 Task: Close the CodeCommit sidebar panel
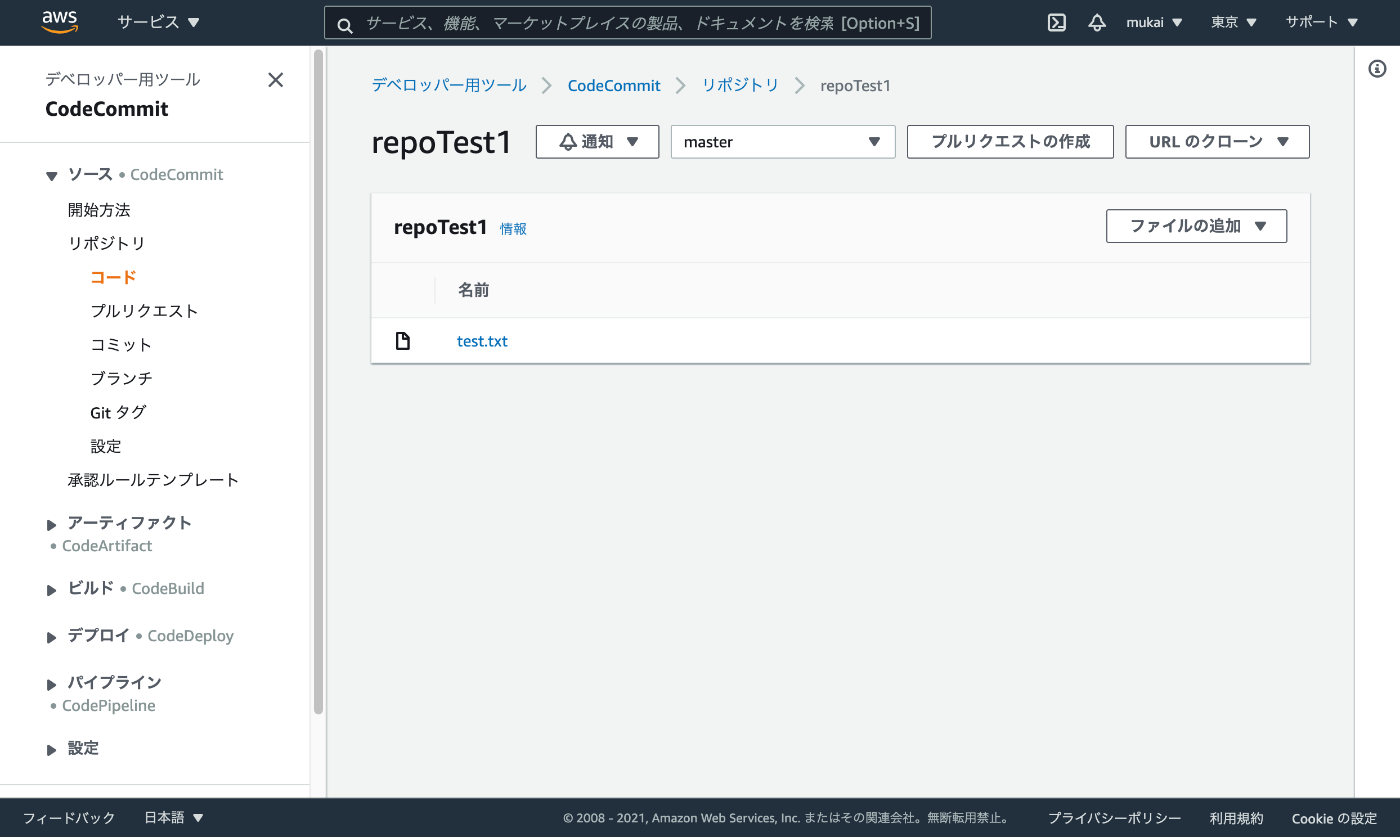click(276, 80)
